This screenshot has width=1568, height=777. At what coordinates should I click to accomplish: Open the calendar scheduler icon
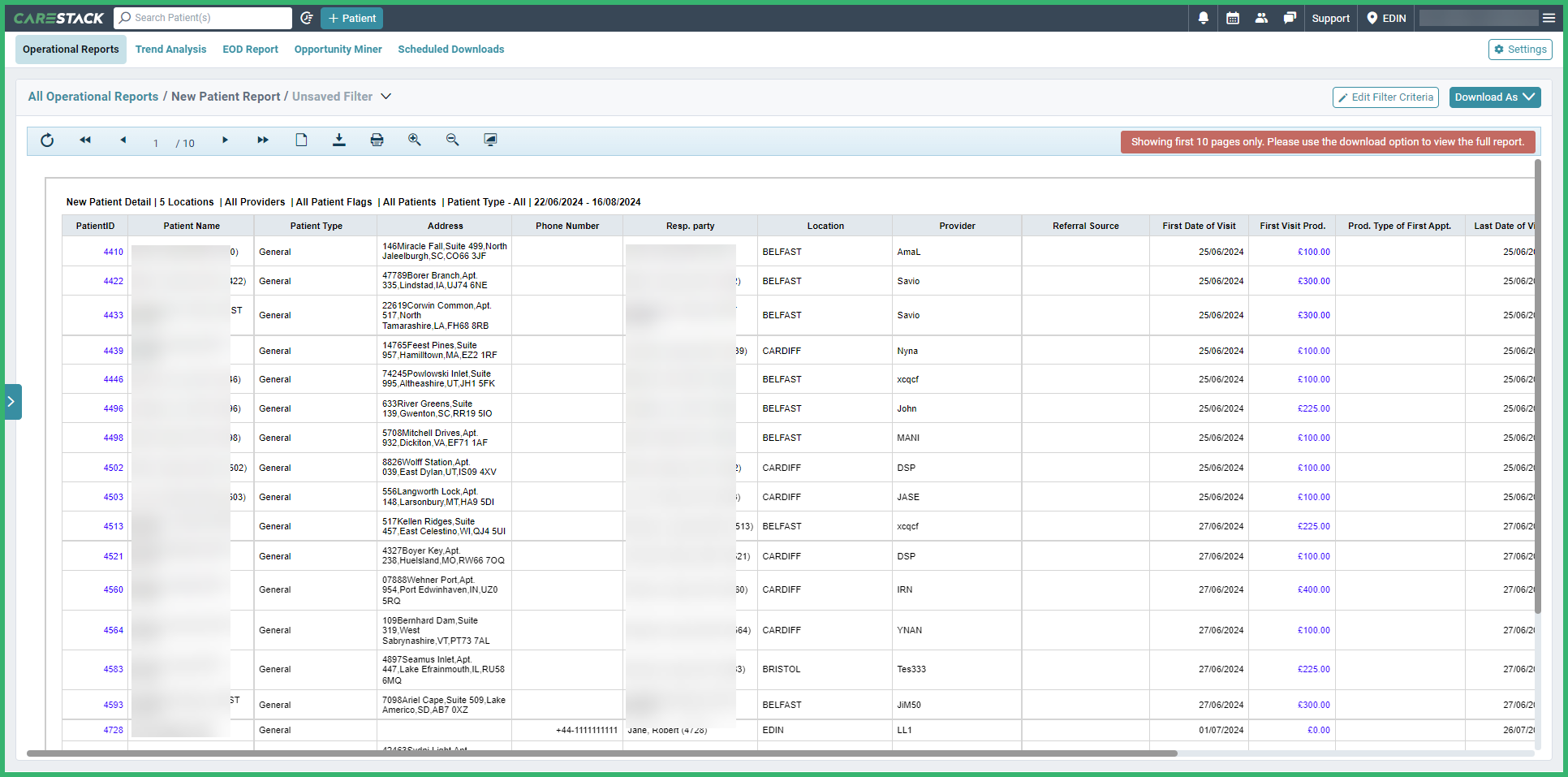point(1233,18)
